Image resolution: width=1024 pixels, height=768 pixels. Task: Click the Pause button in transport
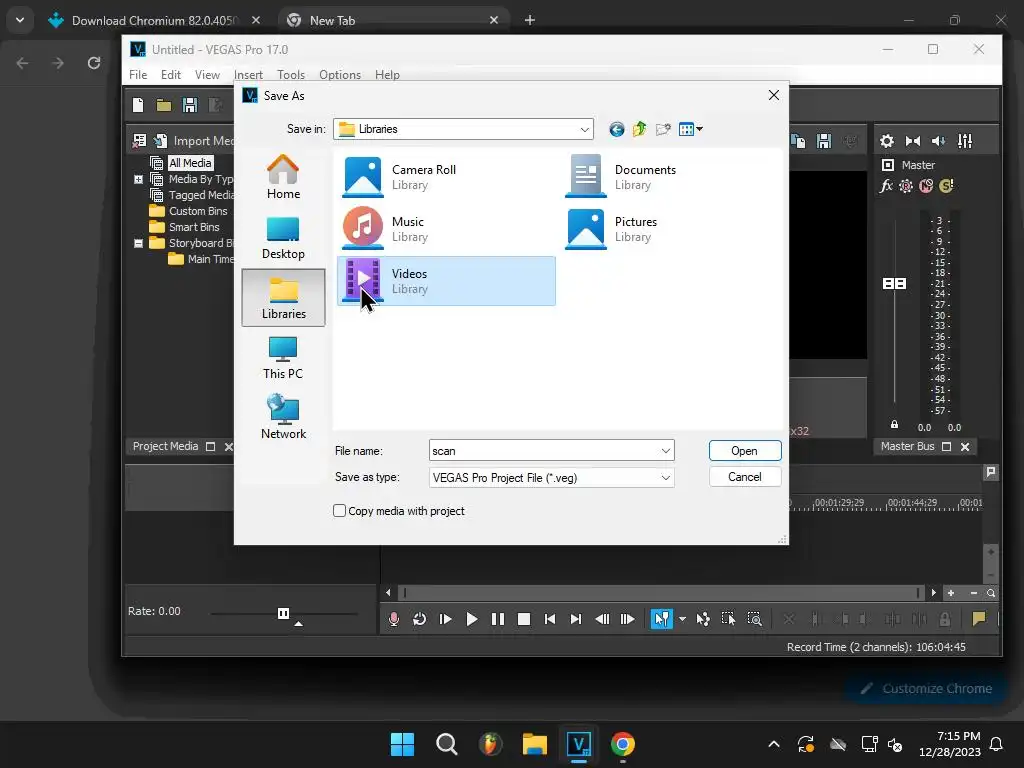[498, 619]
